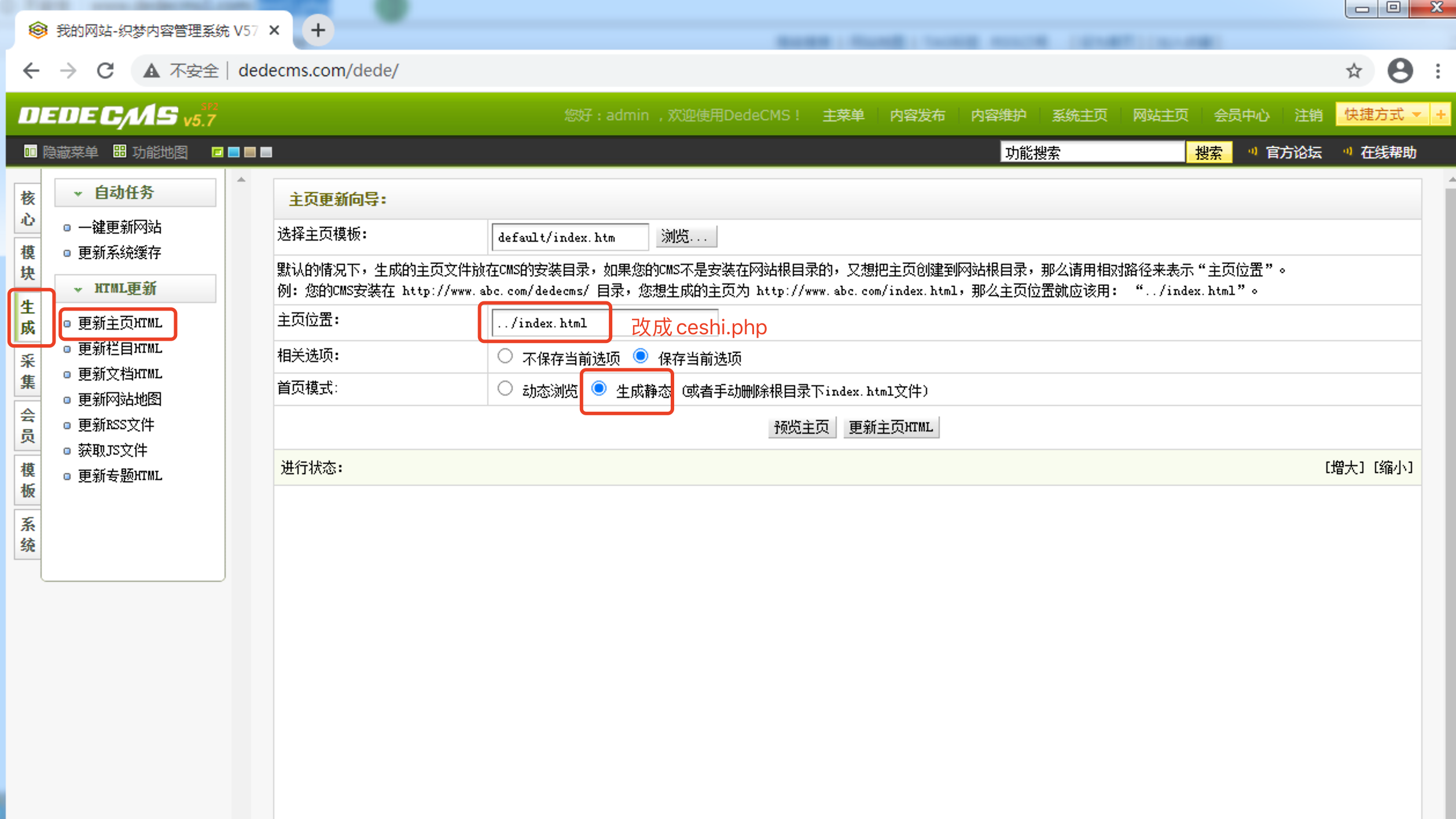
Task: Open the 快捷方式 dropdown
Action: pyautogui.click(x=1381, y=115)
